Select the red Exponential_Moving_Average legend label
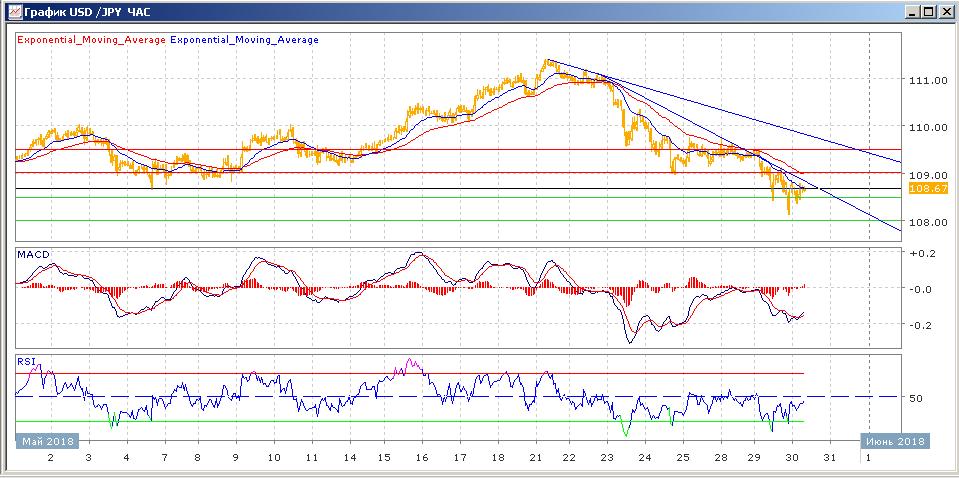The image size is (959, 478). click(91, 40)
